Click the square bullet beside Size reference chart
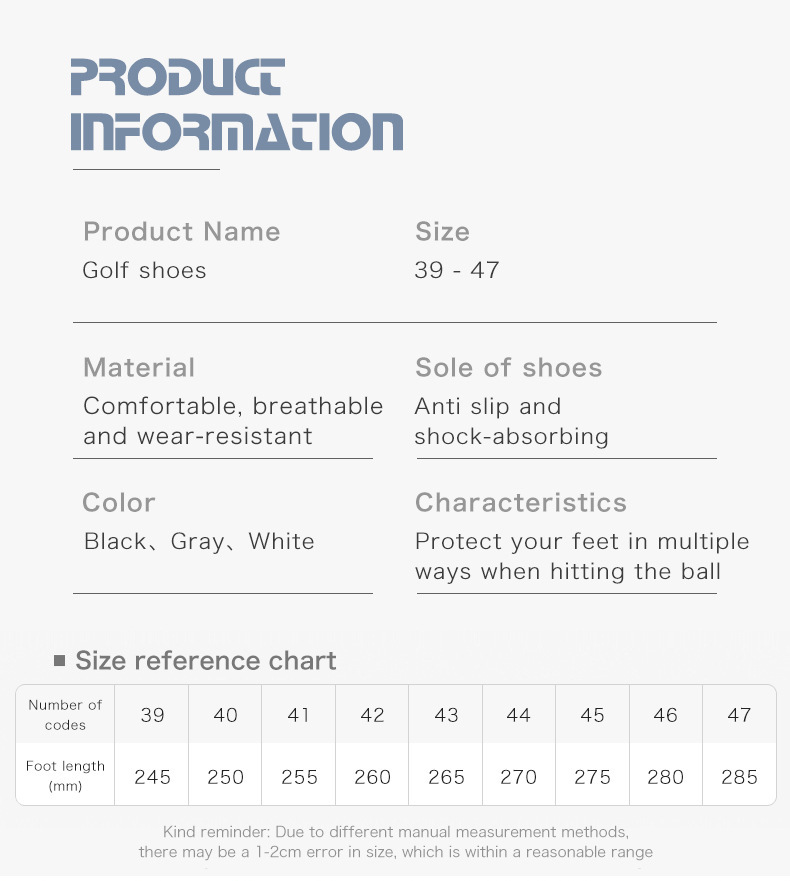 (59, 661)
